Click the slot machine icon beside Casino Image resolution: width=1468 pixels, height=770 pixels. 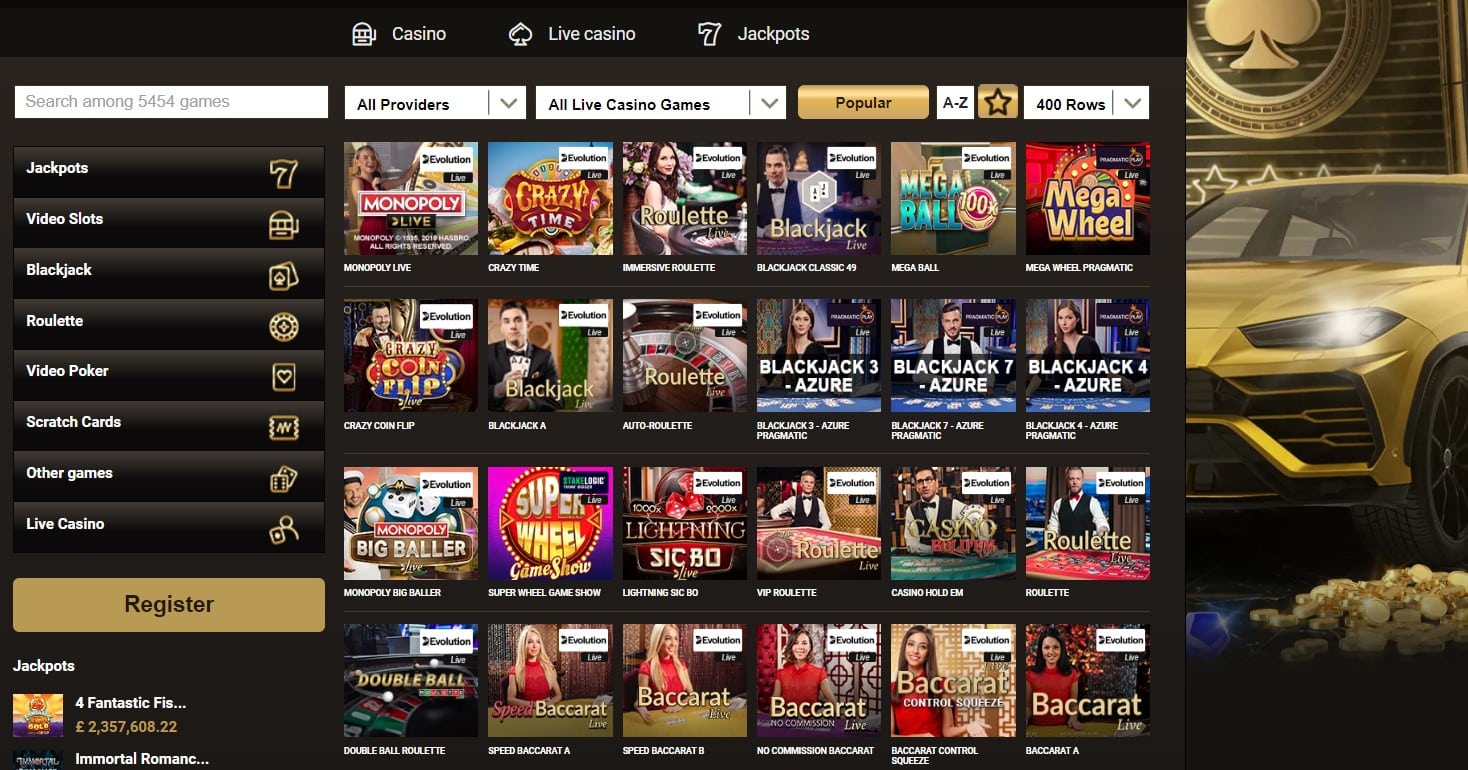click(364, 34)
